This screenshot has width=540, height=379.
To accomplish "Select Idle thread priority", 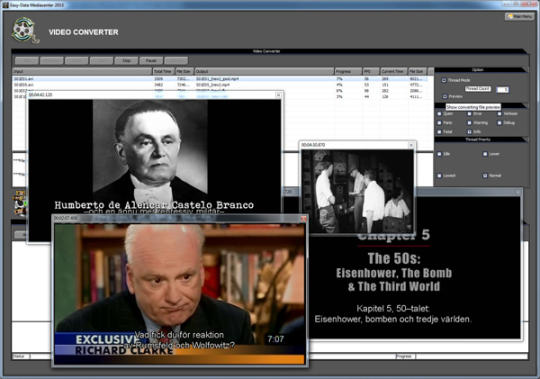I will tap(439, 154).
